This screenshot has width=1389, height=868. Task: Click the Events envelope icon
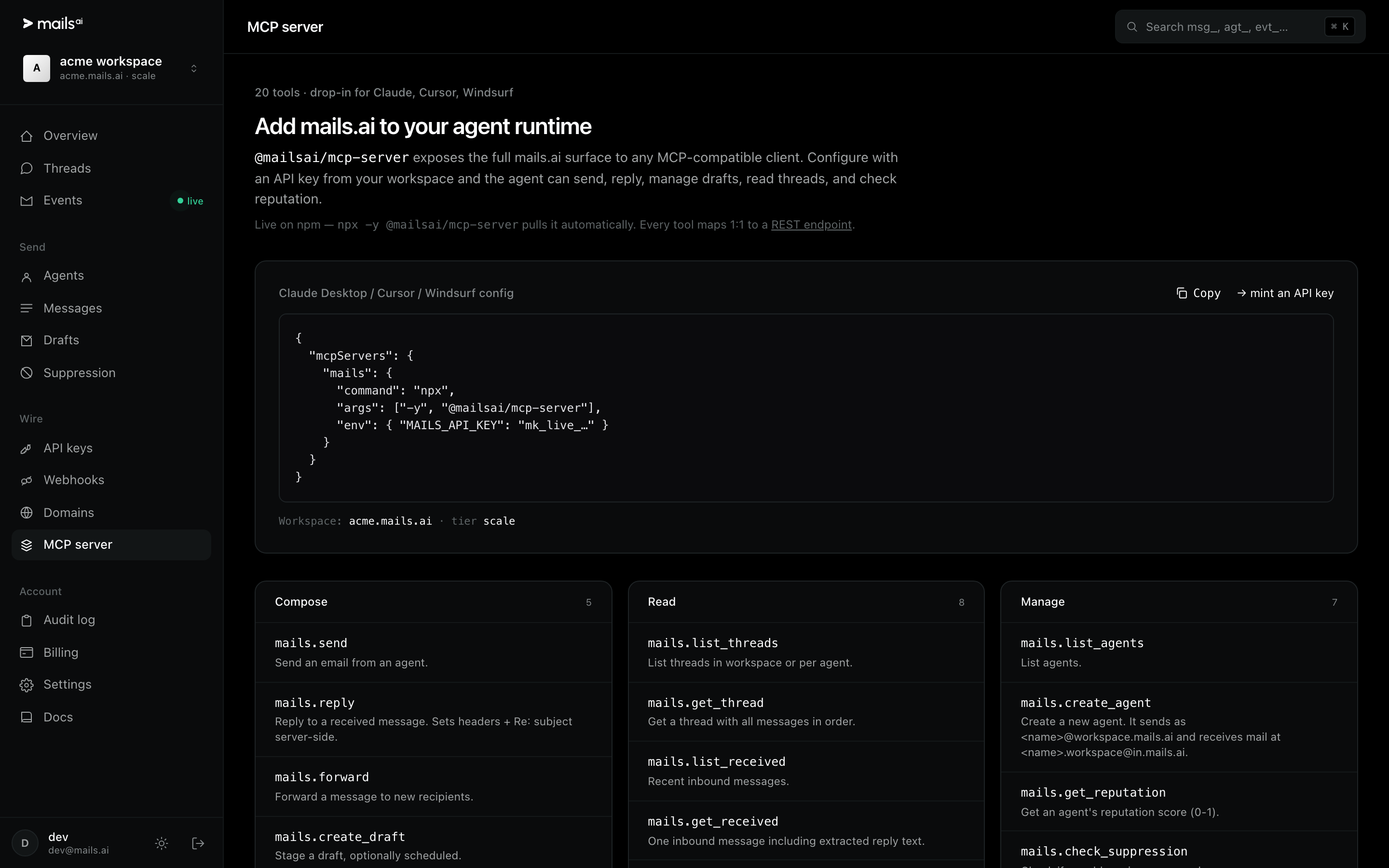coord(27,201)
